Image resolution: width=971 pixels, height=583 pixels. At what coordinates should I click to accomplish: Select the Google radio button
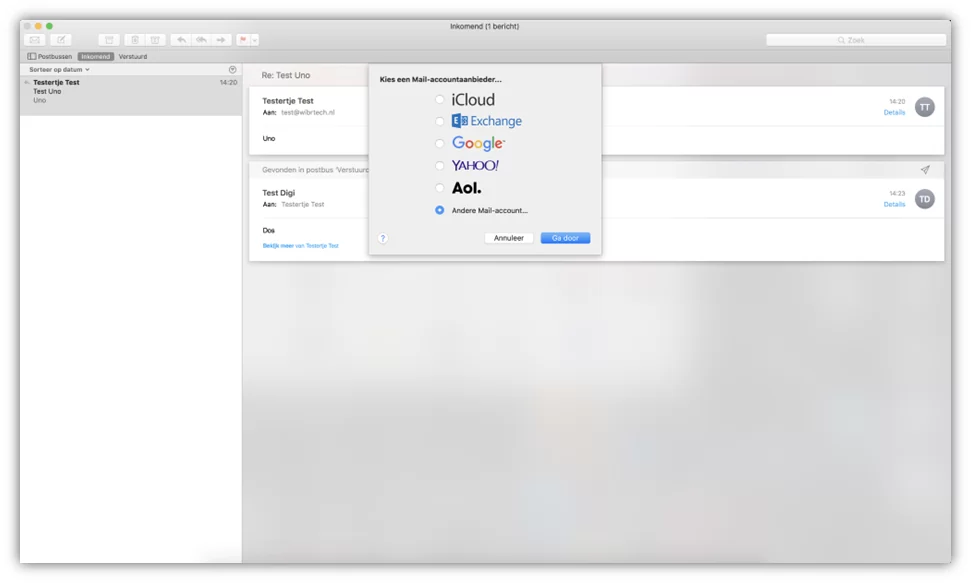439,144
